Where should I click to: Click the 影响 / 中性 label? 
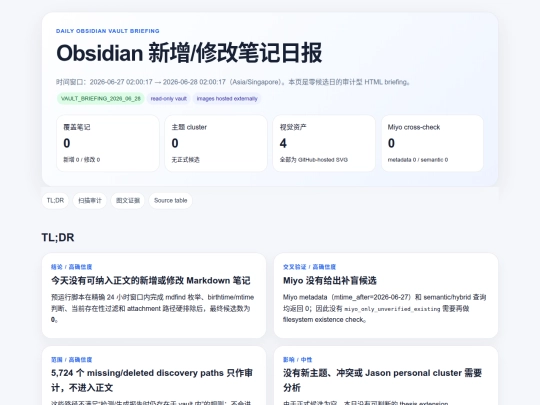coord(298,360)
